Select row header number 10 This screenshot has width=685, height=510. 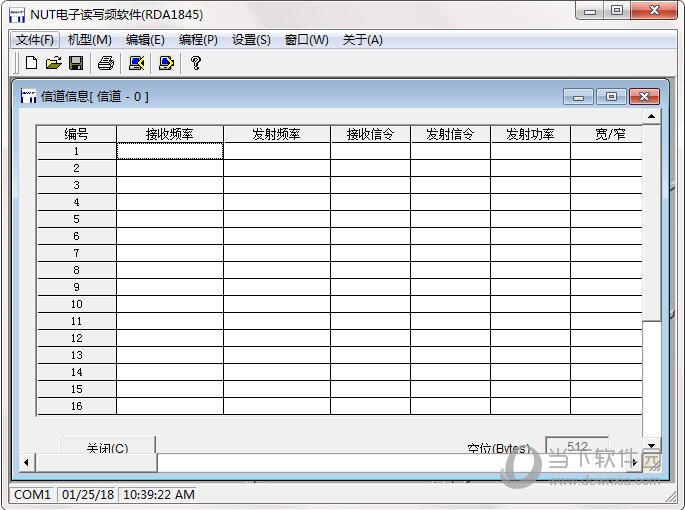click(76, 304)
